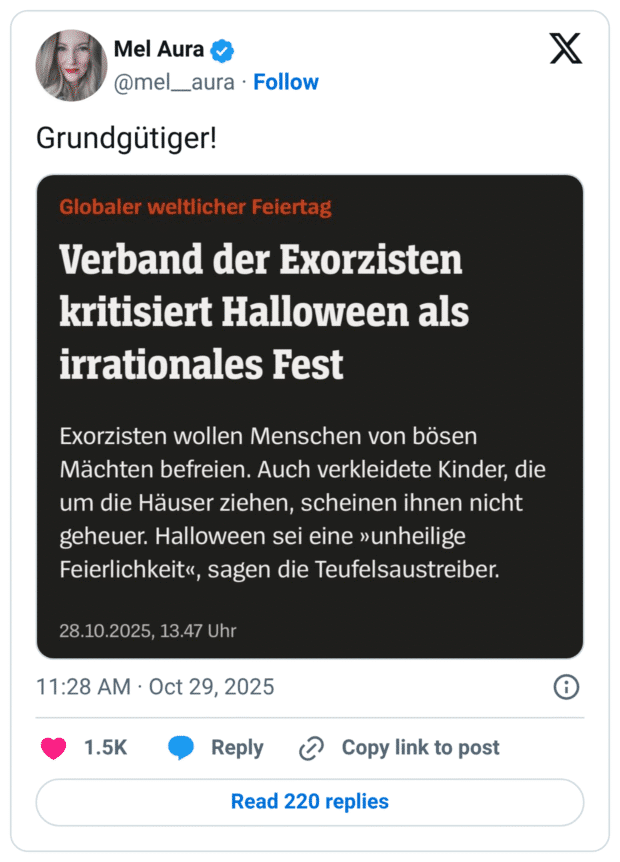This screenshot has width=620, height=862.
Task: Click the Reply label next to the bubble icon
Action: pos(237,747)
